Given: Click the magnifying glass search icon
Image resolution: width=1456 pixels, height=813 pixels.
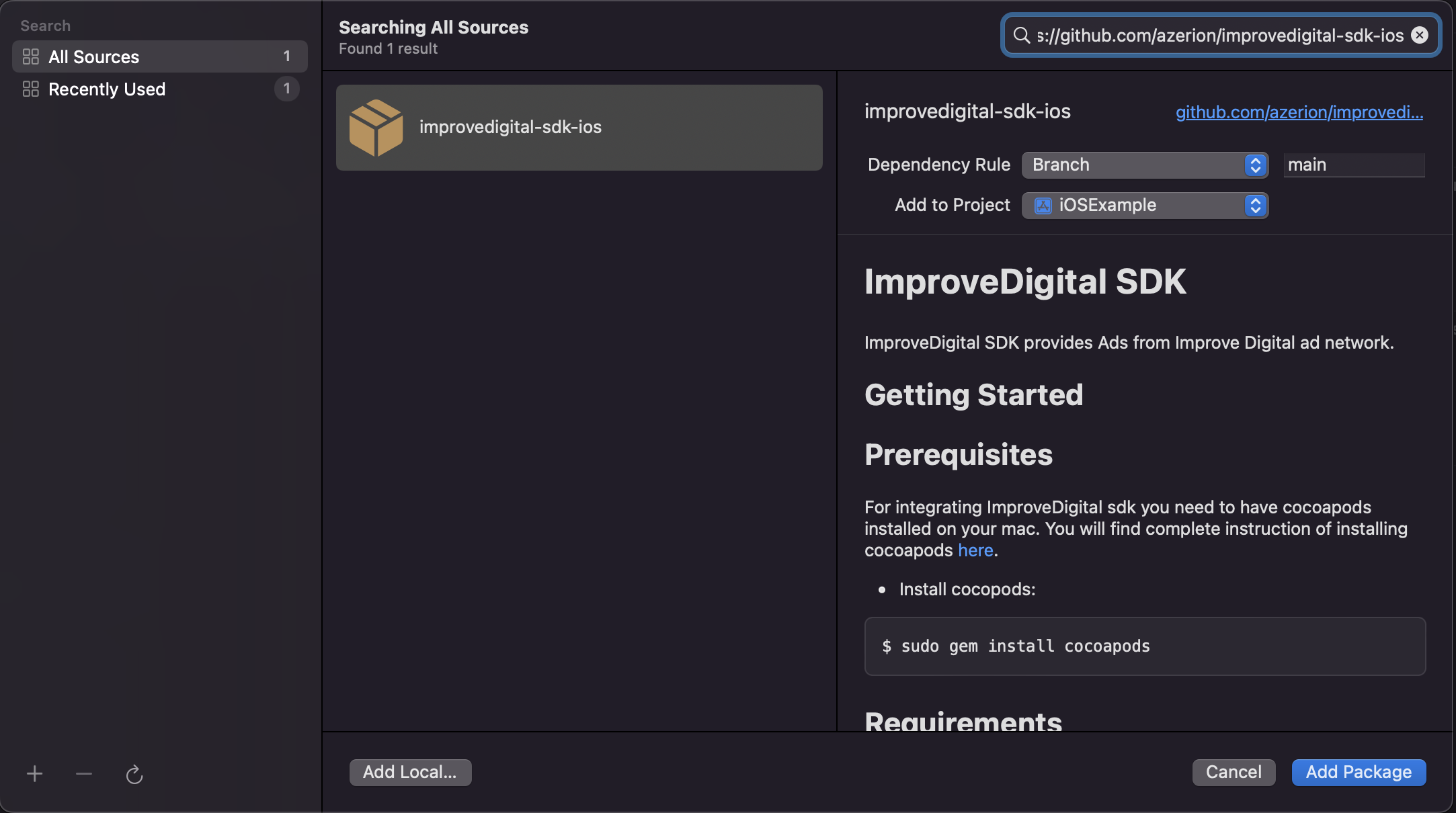Looking at the screenshot, I should click(1022, 35).
